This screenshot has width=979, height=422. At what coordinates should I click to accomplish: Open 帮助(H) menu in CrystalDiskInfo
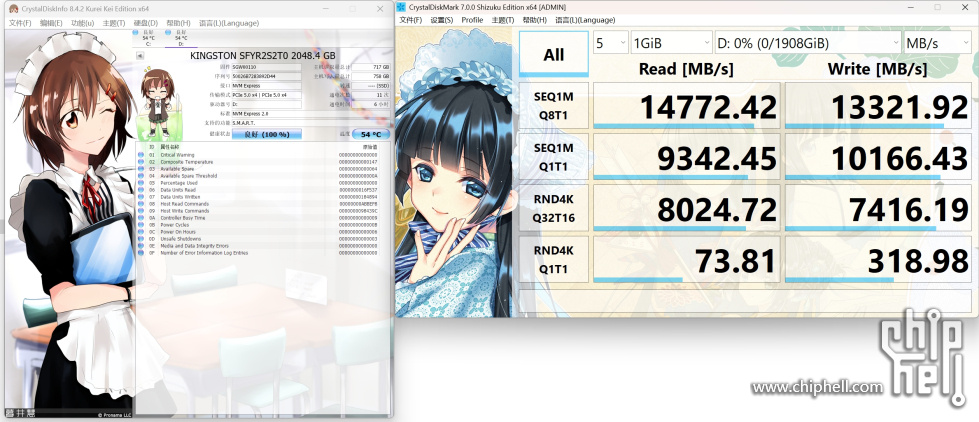click(179, 23)
